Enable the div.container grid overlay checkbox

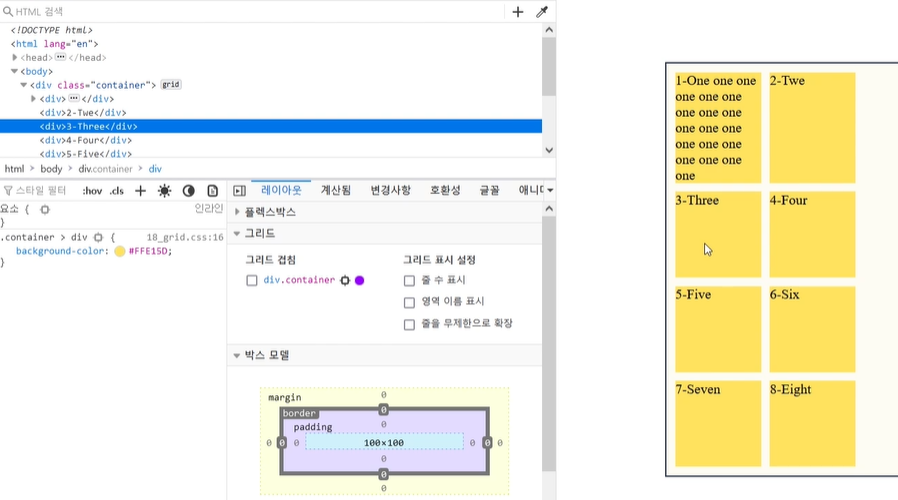pyautogui.click(x=251, y=281)
